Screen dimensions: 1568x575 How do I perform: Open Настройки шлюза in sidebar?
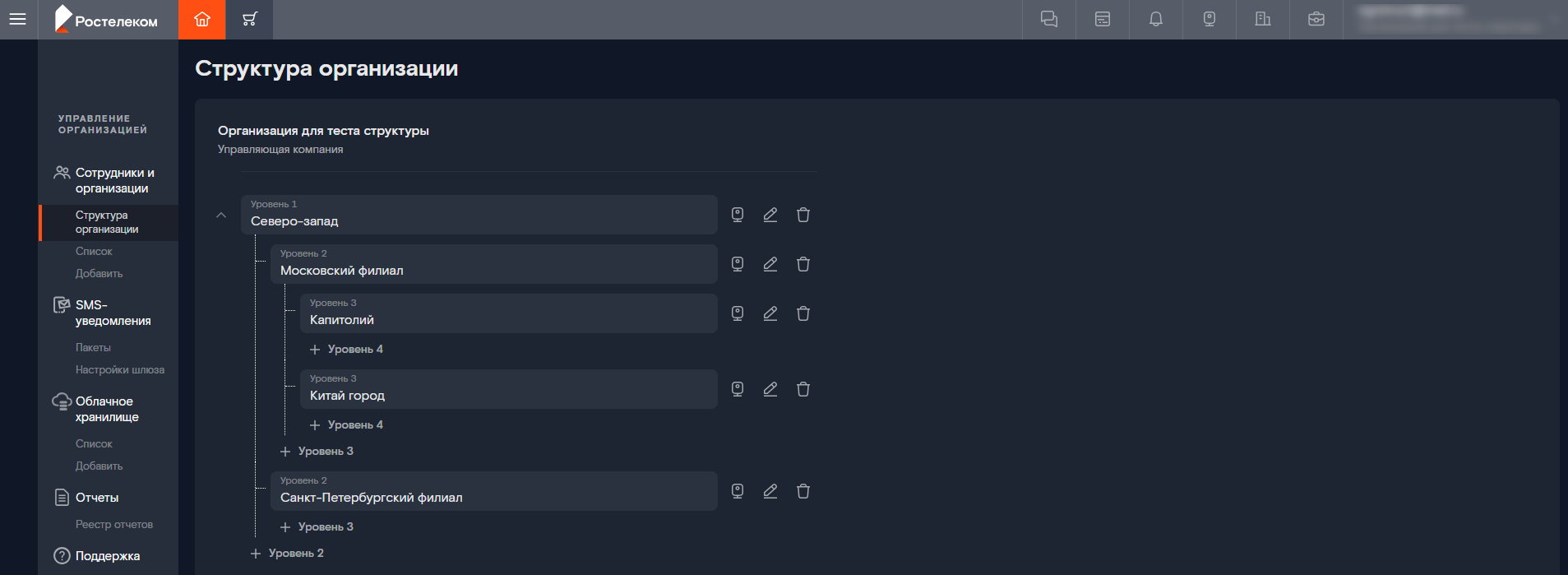120,369
